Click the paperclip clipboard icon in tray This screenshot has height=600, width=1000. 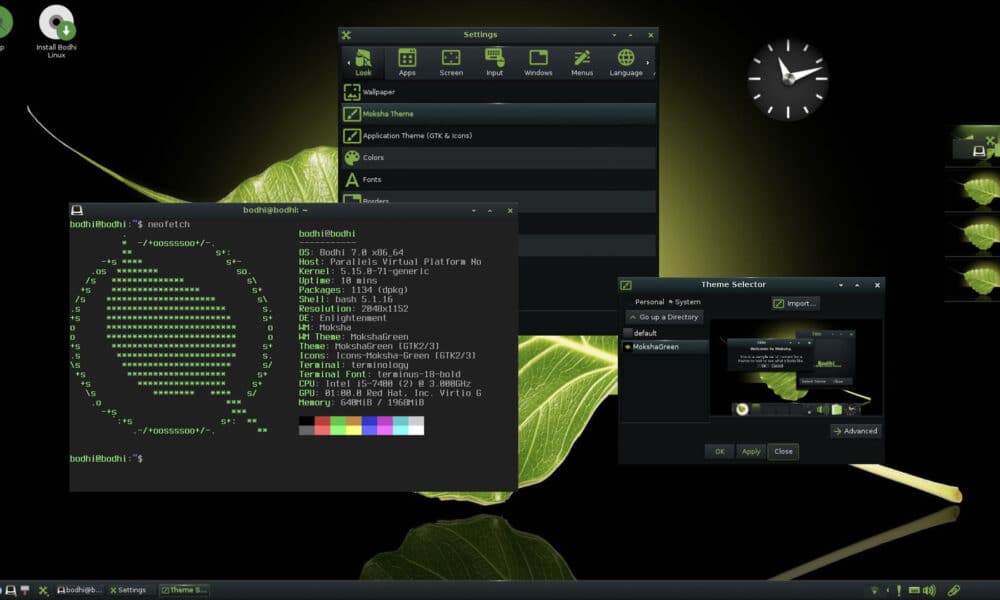[953, 590]
